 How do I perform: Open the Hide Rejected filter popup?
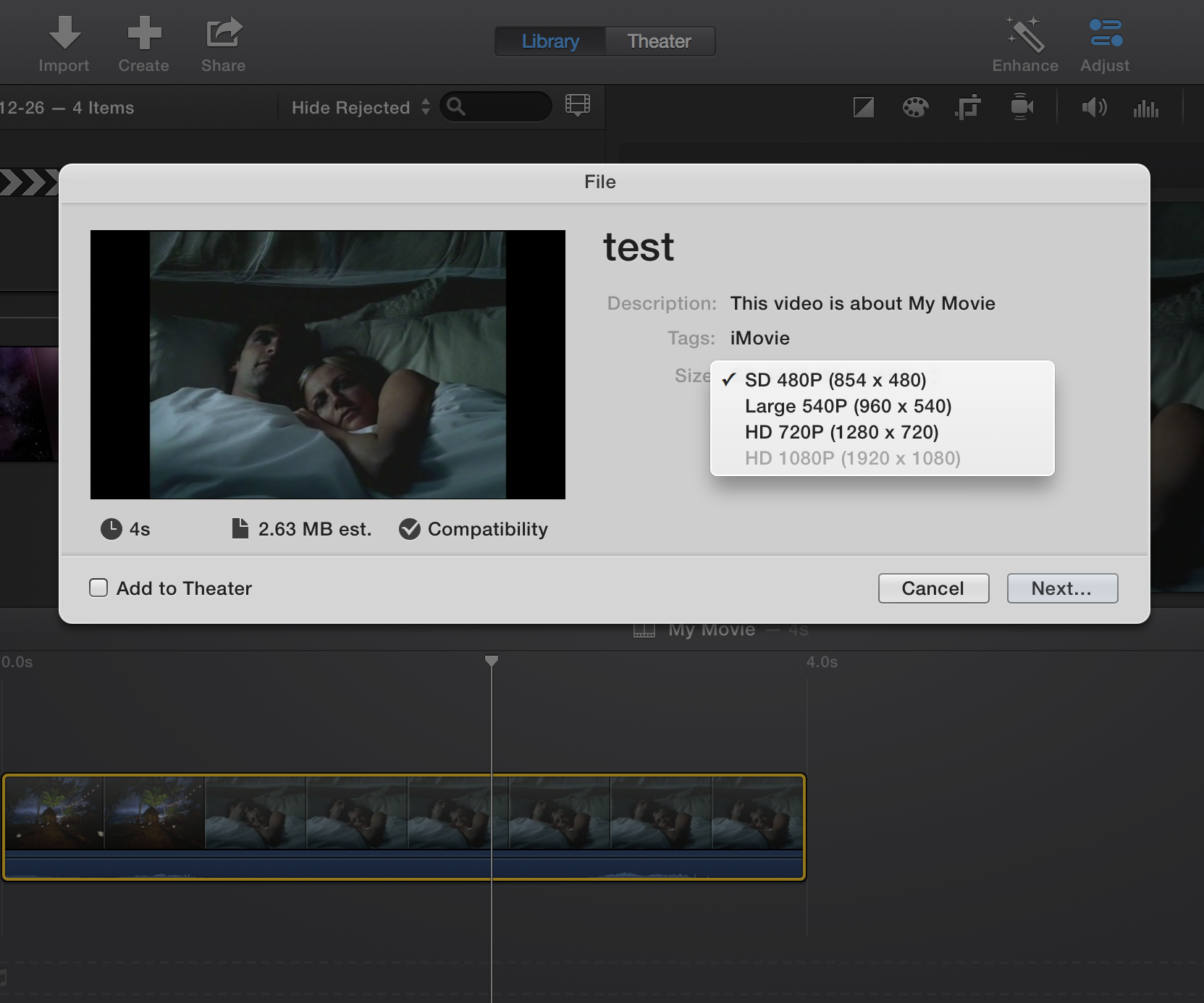[360, 108]
